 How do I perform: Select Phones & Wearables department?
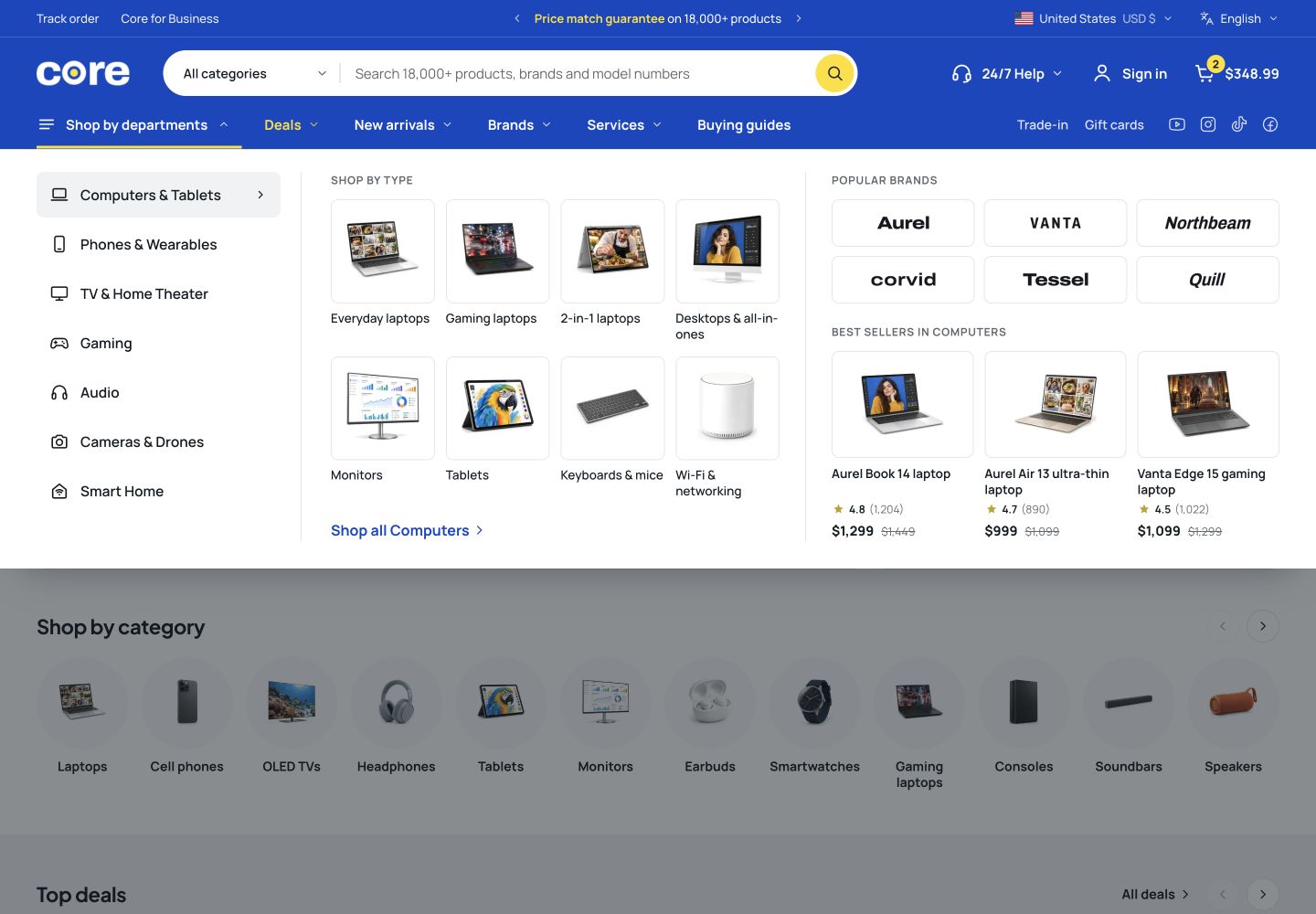click(158, 244)
